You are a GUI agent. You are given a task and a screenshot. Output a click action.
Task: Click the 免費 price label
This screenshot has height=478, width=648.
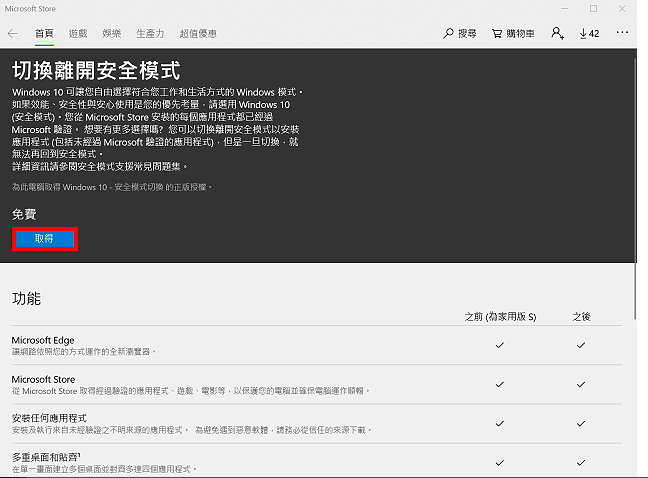24,214
